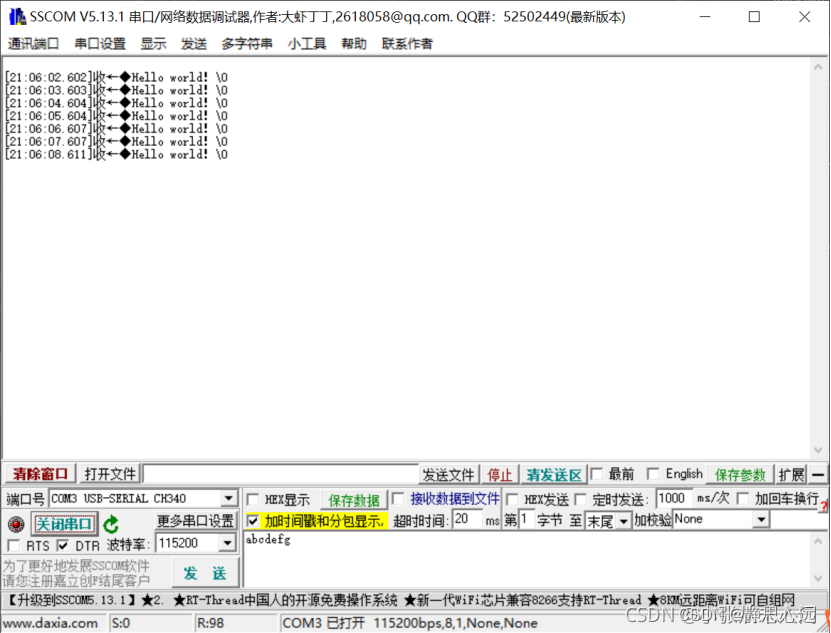Open the 波特率 baud rate dropdown

[230, 543]
